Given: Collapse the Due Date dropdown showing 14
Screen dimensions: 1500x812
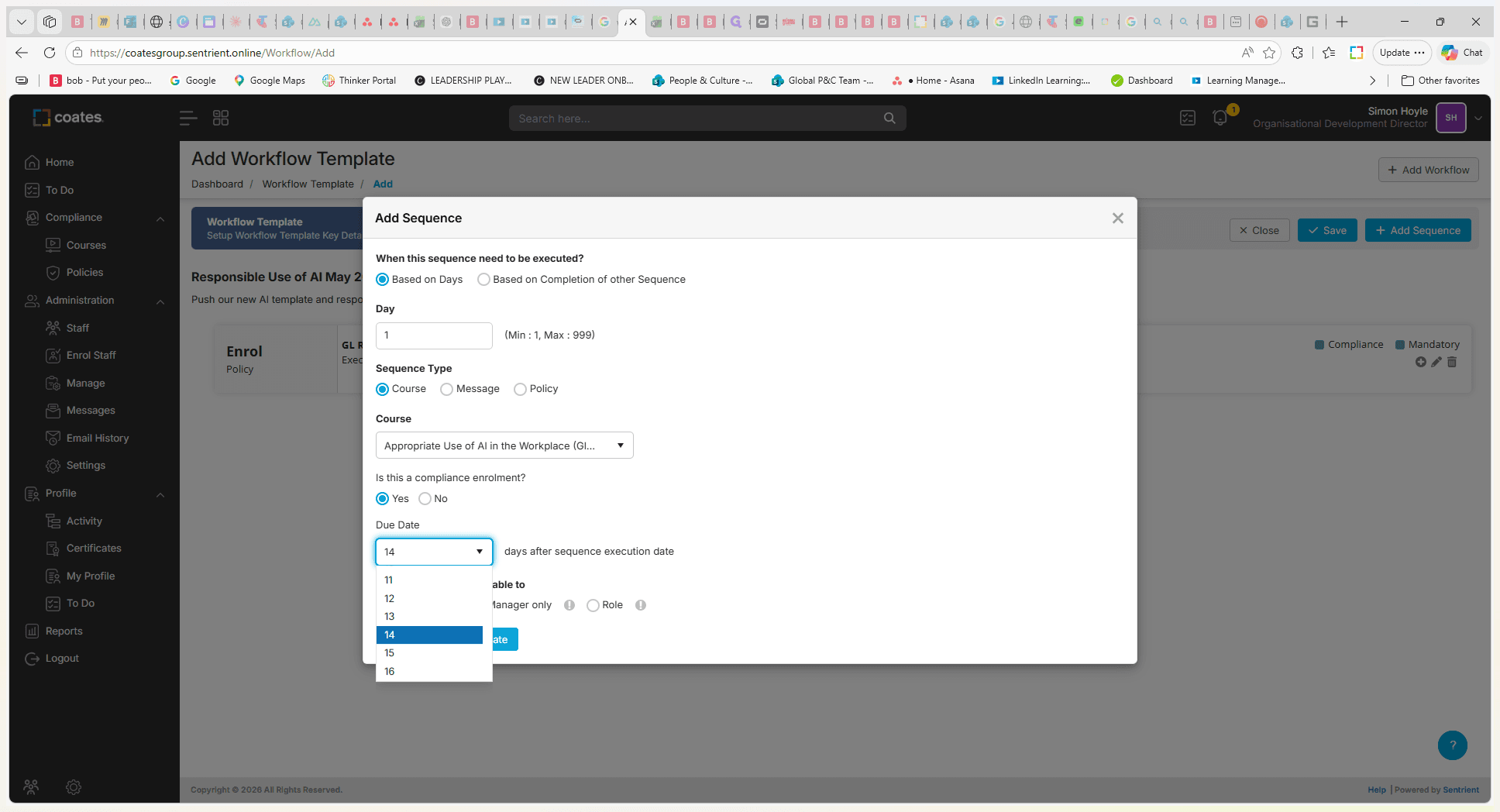Looking at the screenshot, I should coord(434,552).
